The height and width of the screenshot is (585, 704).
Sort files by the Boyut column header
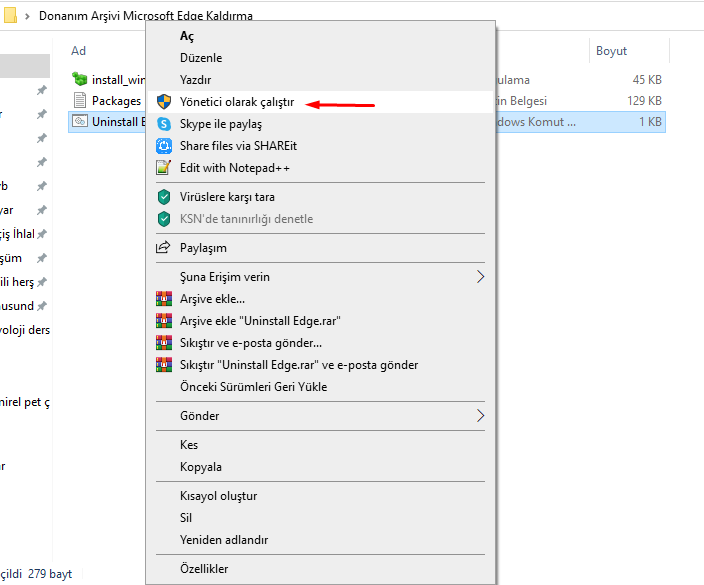(x=611, y=51)
